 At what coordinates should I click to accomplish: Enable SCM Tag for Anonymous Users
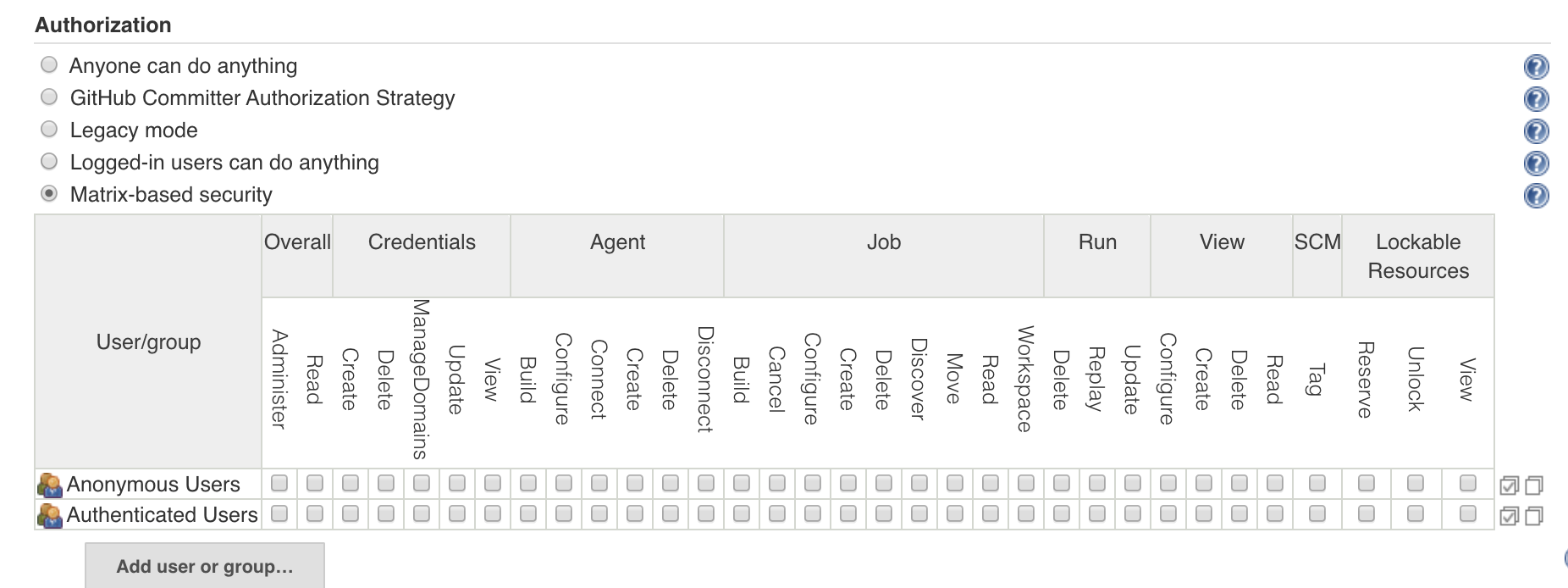point(1317,483)
